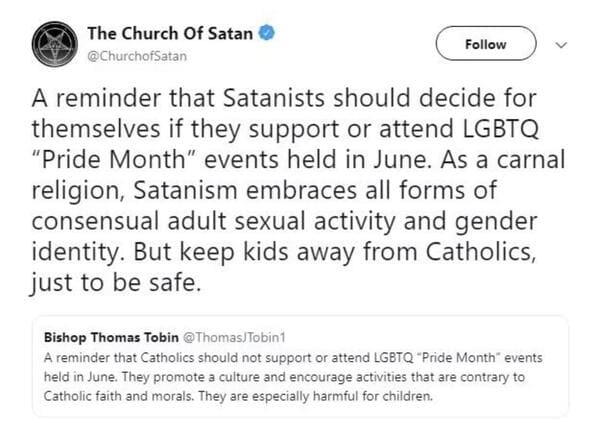Click the blue verified badge
Viewport: 599px width, 423px height.
click(267, 33)
